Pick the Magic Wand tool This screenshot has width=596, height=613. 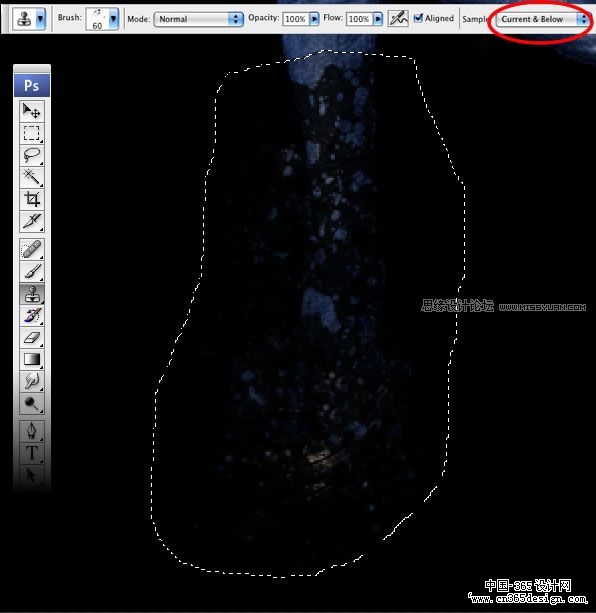(x=32, y=177)
